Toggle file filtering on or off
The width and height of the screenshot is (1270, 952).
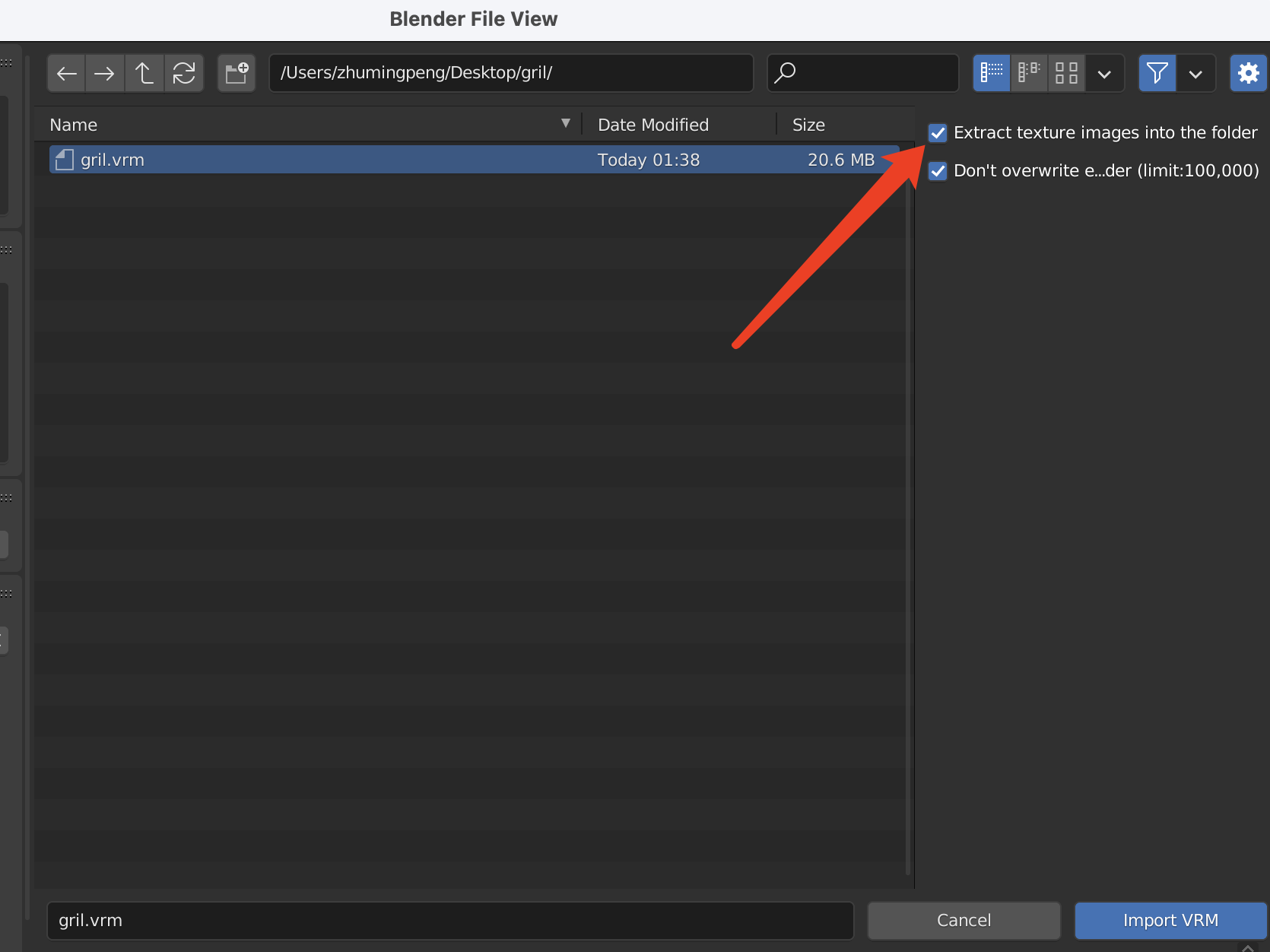[x=1157, y=73]
